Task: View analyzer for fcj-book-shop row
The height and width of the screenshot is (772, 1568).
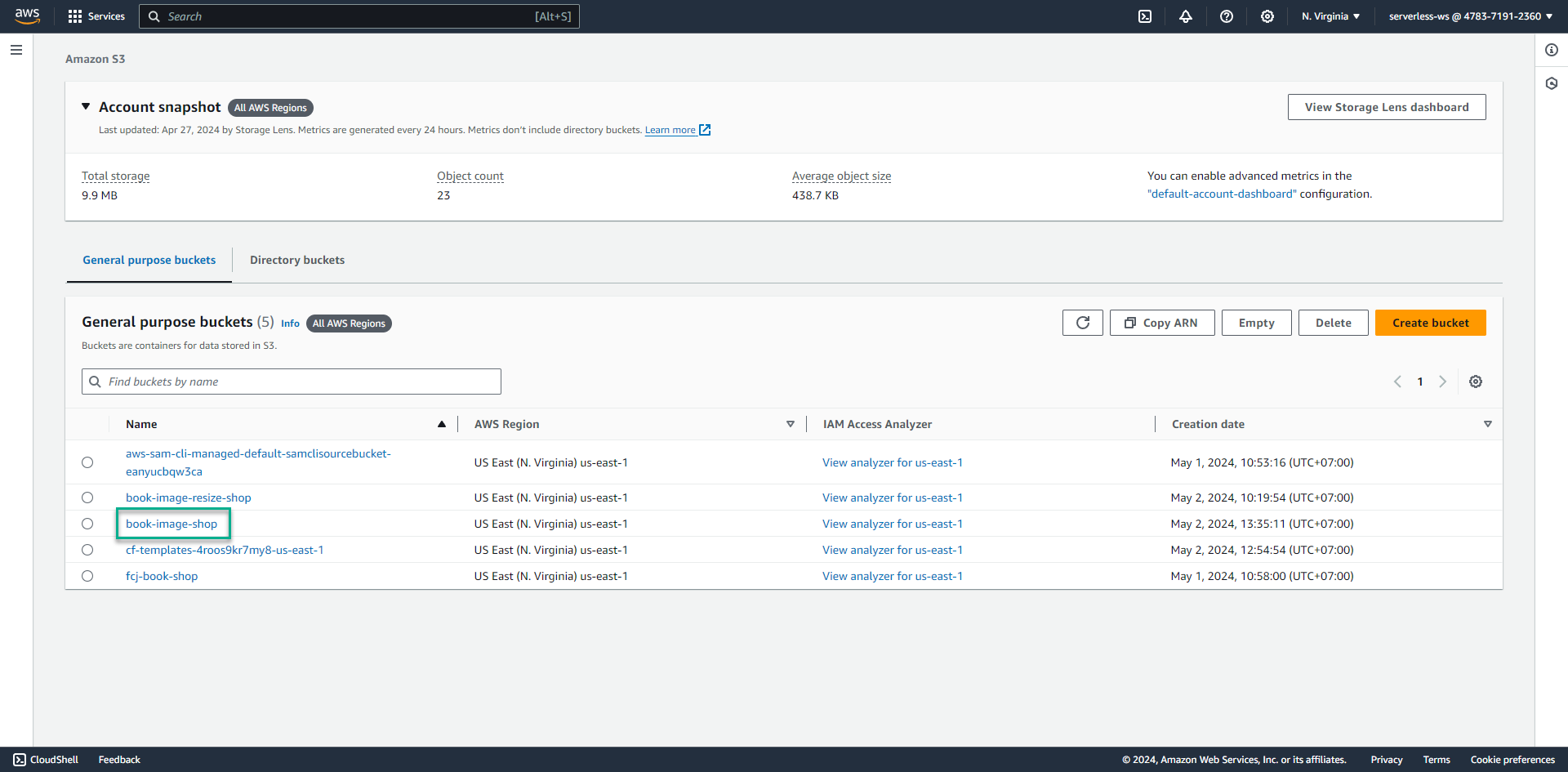Action: [892, 576]
